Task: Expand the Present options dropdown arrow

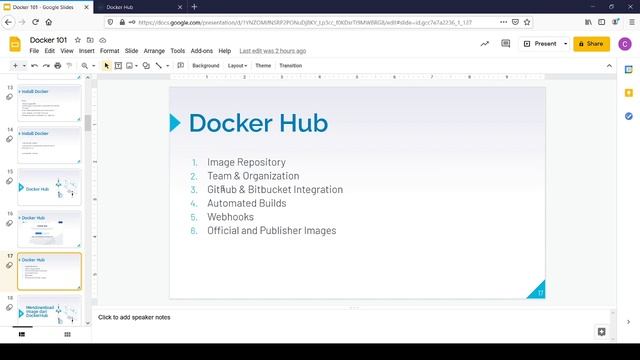Action: tap(565, 44)
